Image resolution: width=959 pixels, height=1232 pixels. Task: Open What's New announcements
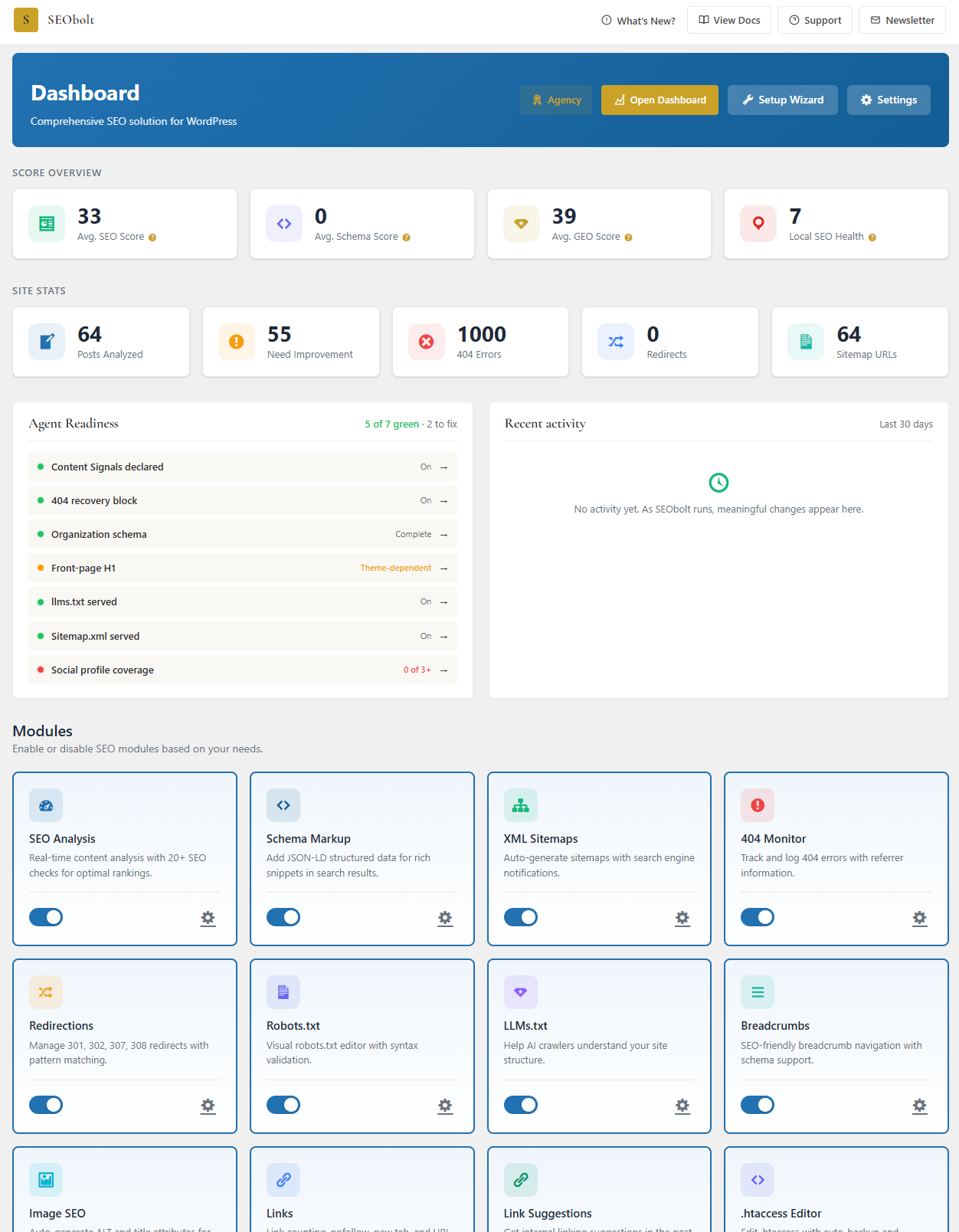(x=638, y=21)
